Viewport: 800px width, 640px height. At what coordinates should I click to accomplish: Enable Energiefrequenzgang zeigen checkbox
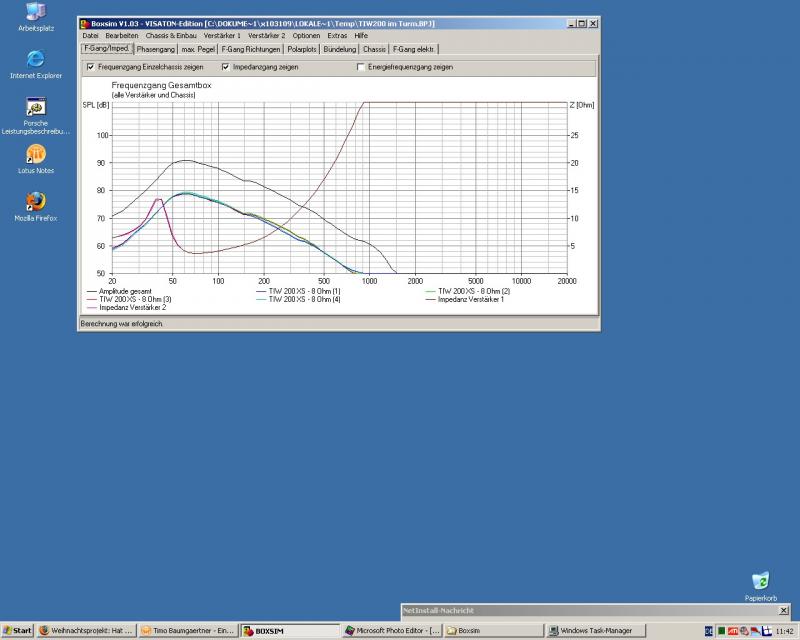click(361, 67)
